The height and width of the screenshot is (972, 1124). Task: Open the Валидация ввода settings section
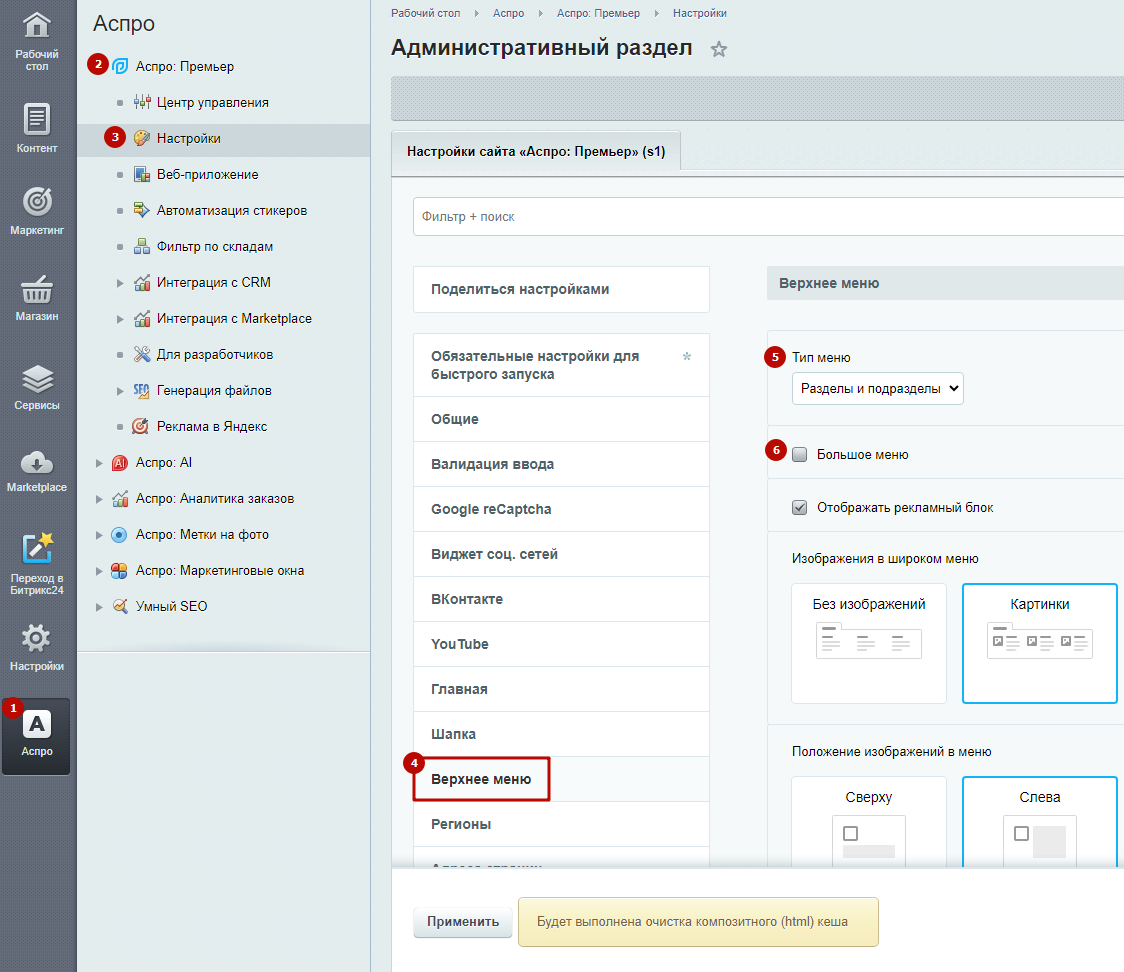point(561,464)
